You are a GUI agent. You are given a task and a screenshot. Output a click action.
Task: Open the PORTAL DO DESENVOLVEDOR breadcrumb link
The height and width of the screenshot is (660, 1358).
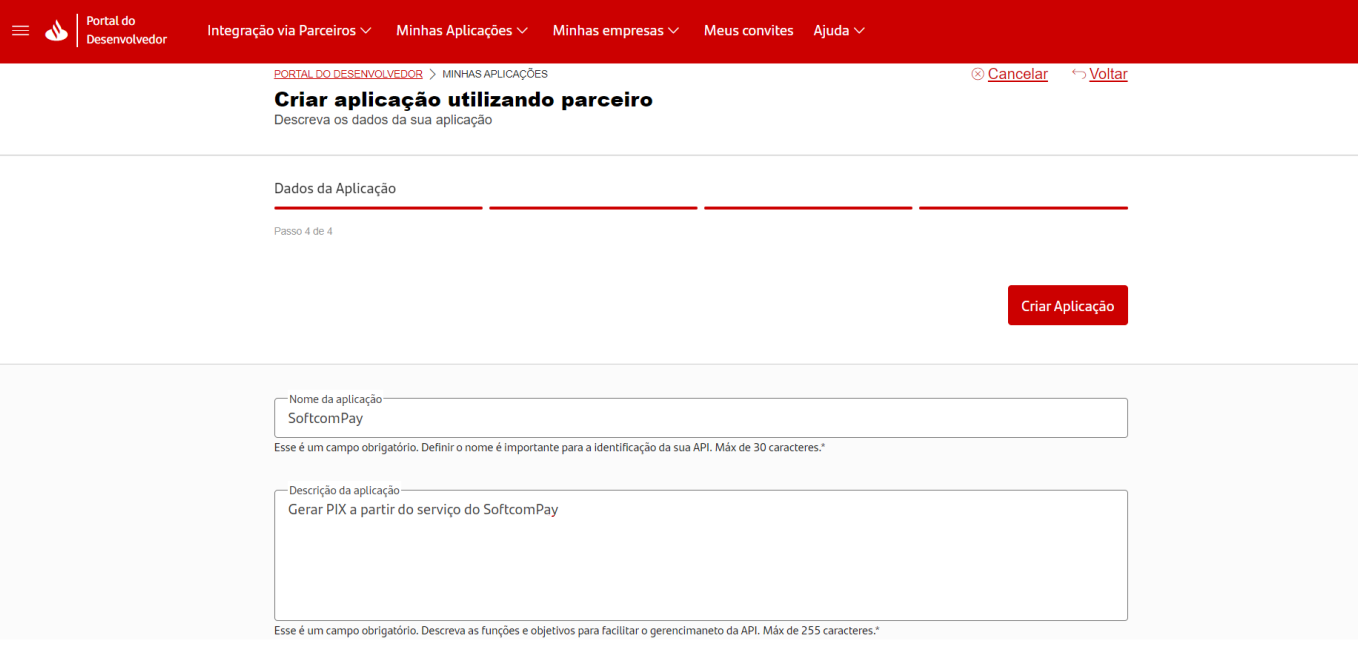348,73
